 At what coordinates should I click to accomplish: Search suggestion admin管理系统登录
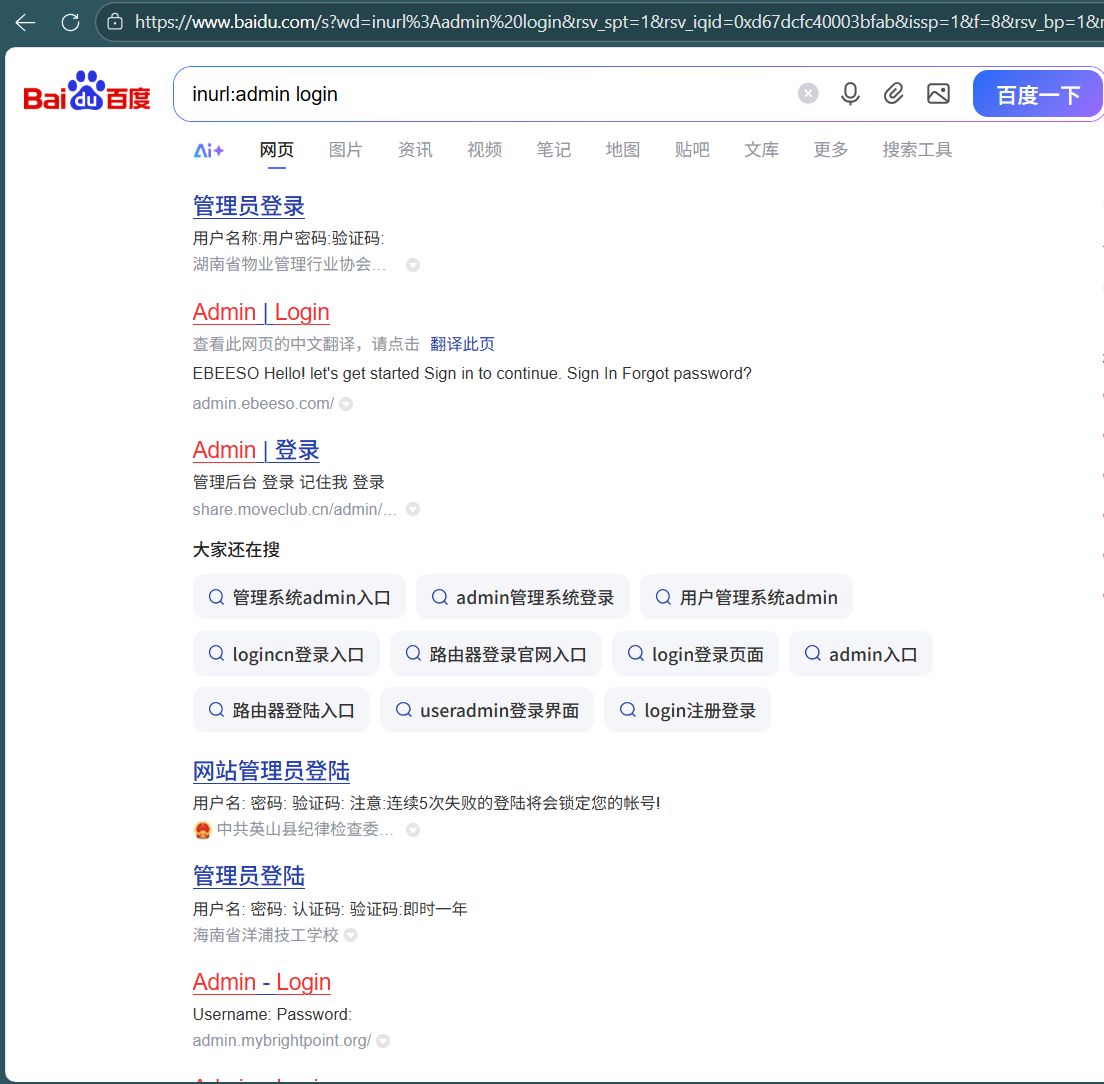pyautogui.click(x=522, y=597)
